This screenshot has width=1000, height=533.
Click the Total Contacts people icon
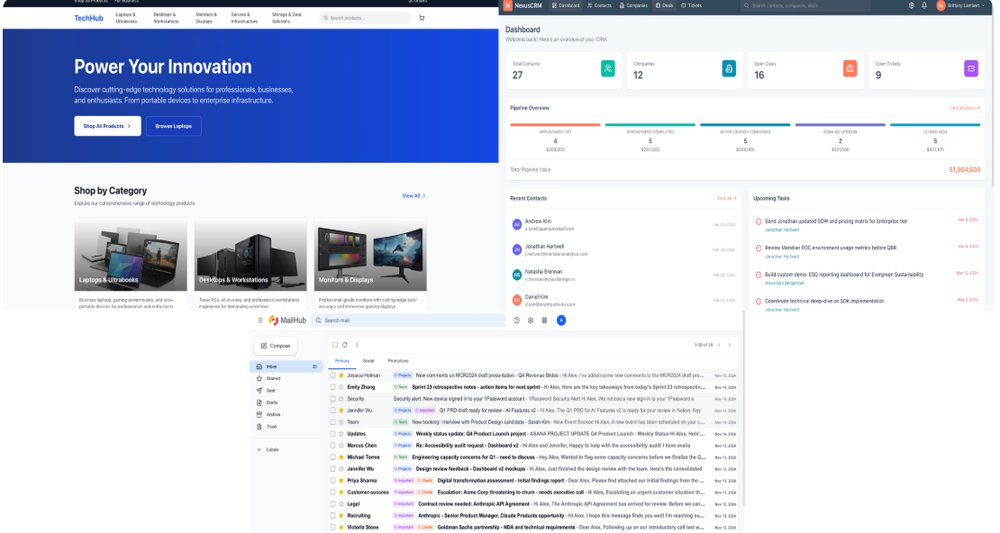pyautogui.click(x=608, y=68)
